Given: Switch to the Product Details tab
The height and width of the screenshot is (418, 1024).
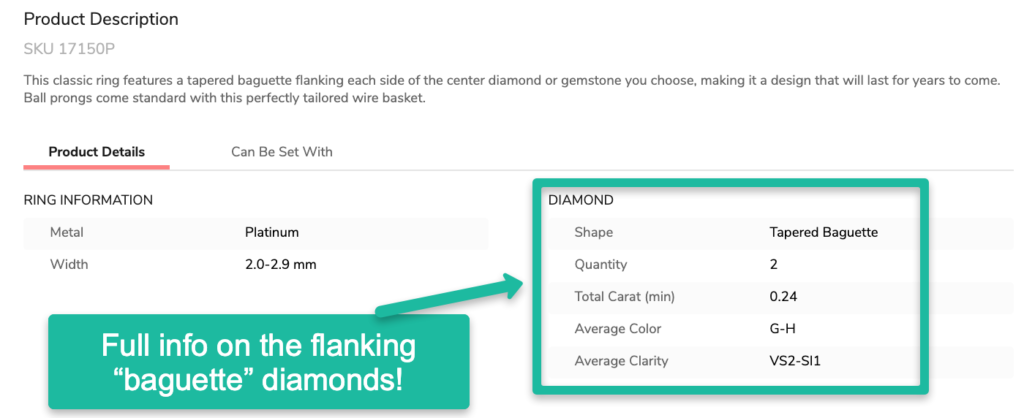Looking at the screenshot, I should (x=97, y=152).
